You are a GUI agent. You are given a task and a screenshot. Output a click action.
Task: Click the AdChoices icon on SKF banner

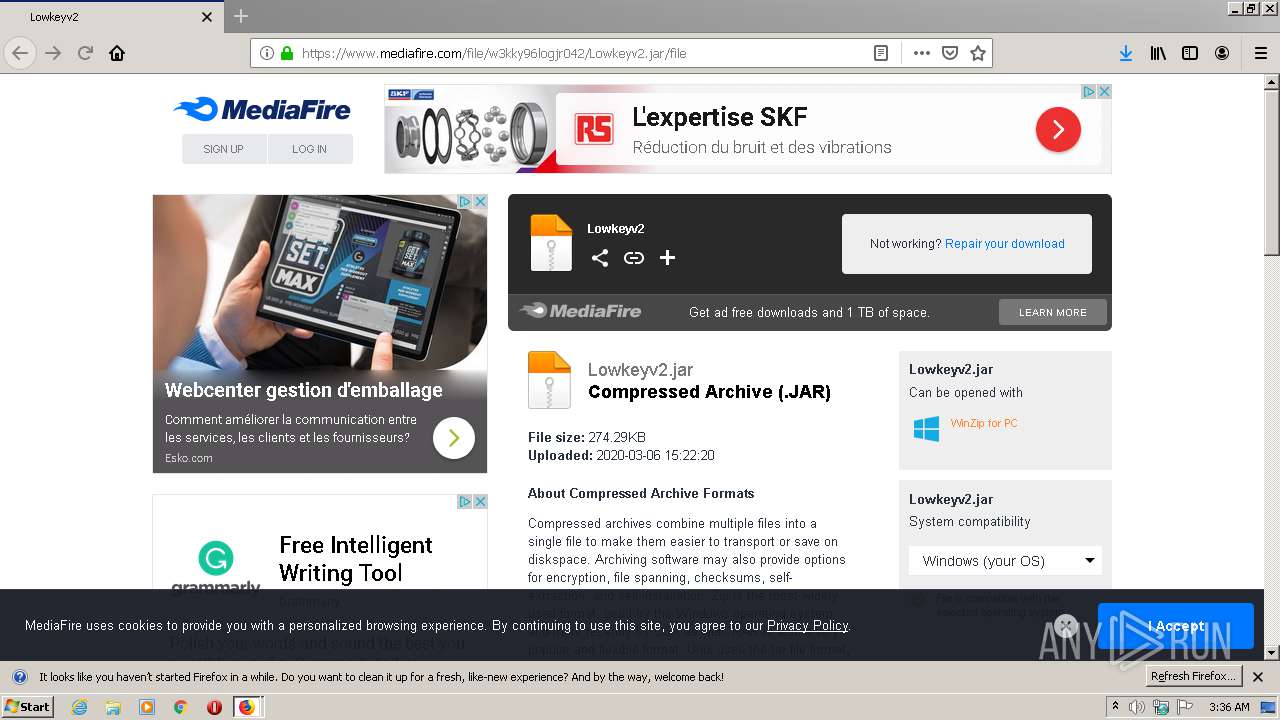(1089, 91)
